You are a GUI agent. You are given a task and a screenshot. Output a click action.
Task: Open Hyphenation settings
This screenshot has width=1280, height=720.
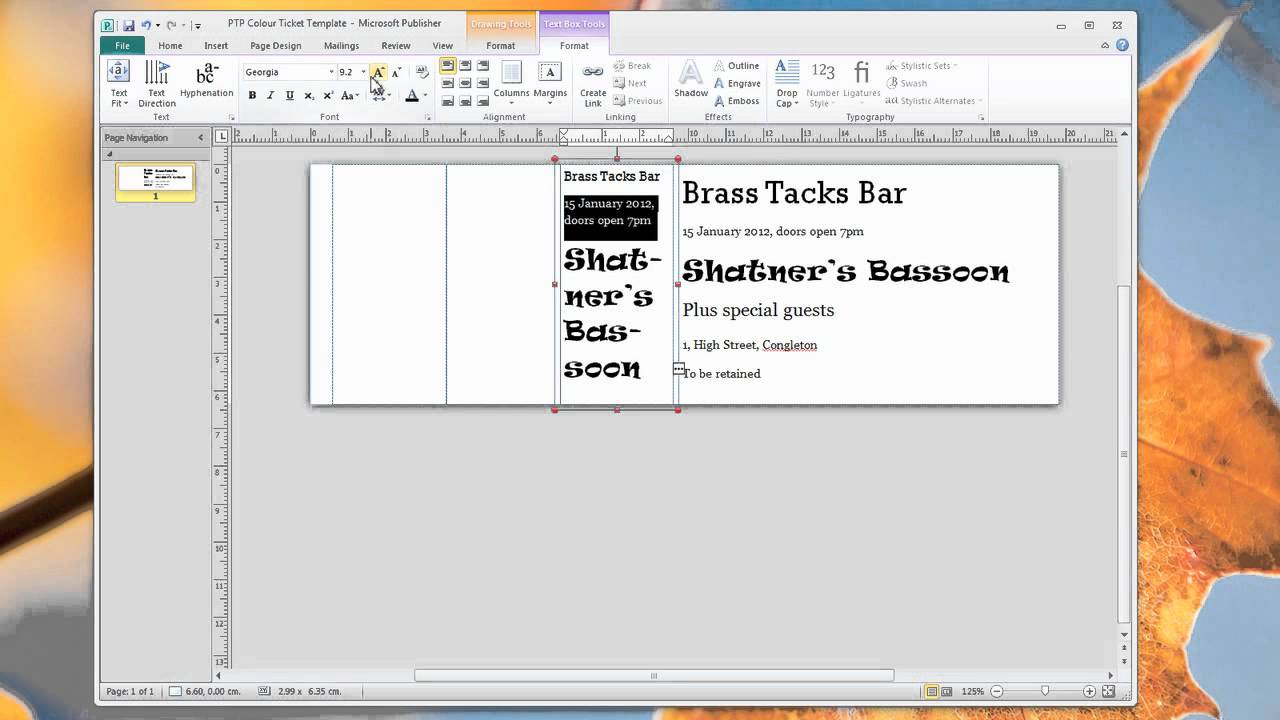click(x=207, y=82)
